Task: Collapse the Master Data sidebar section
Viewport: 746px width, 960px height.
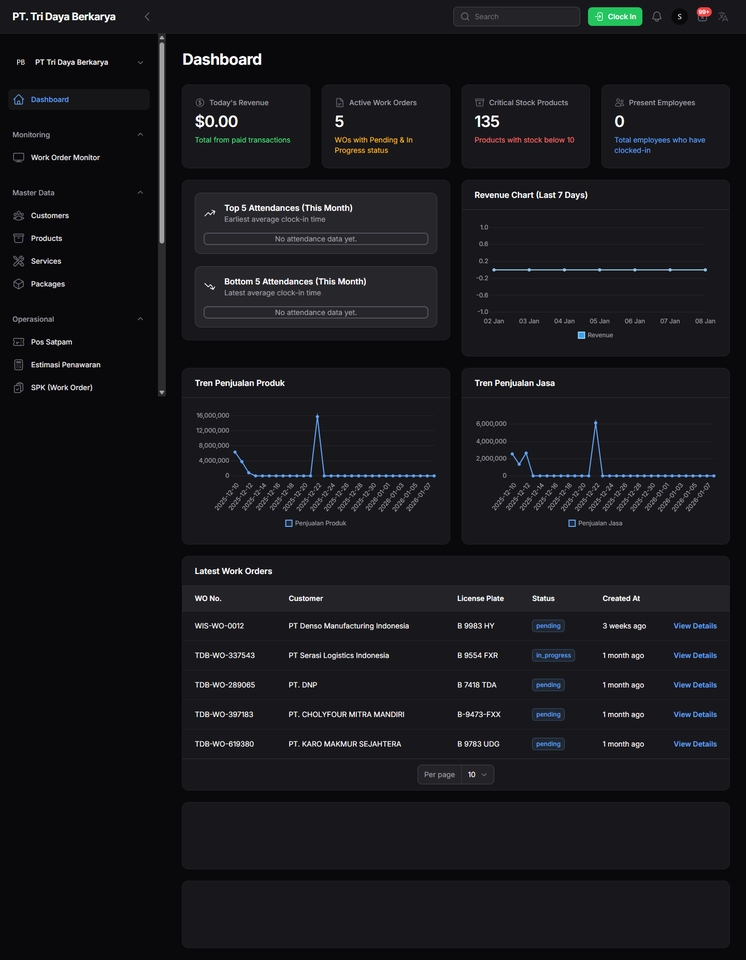Action: (x=140, y=193)
